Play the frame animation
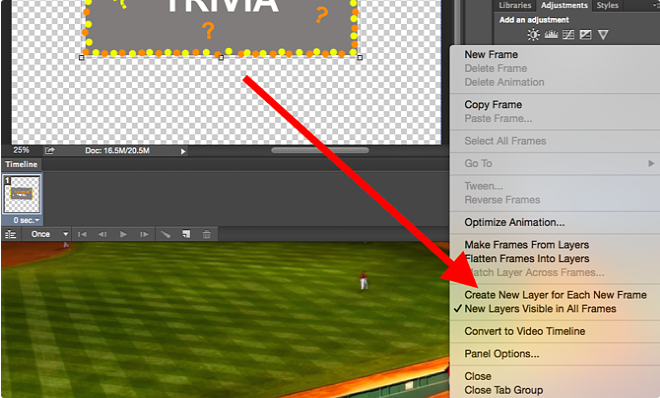Image resolution: width=660 pixels, height=398 pixels. [x=123, y=234]
